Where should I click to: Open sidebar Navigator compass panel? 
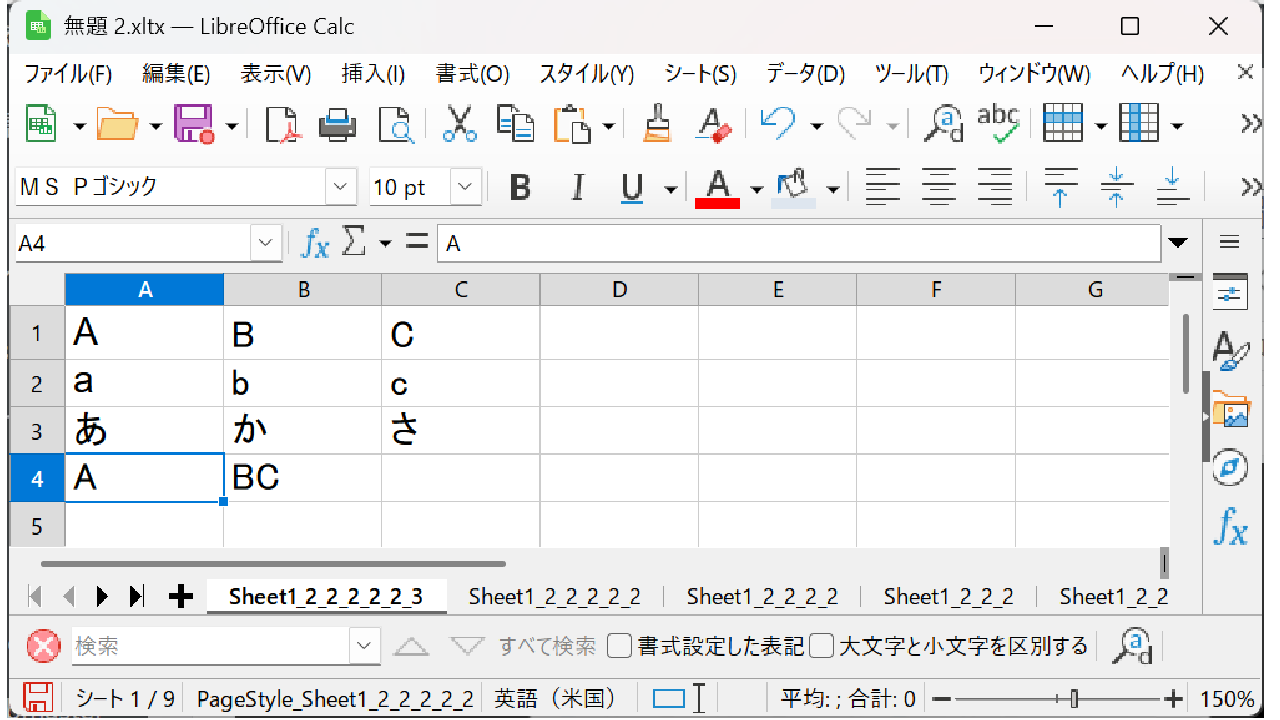point(1230,467)
